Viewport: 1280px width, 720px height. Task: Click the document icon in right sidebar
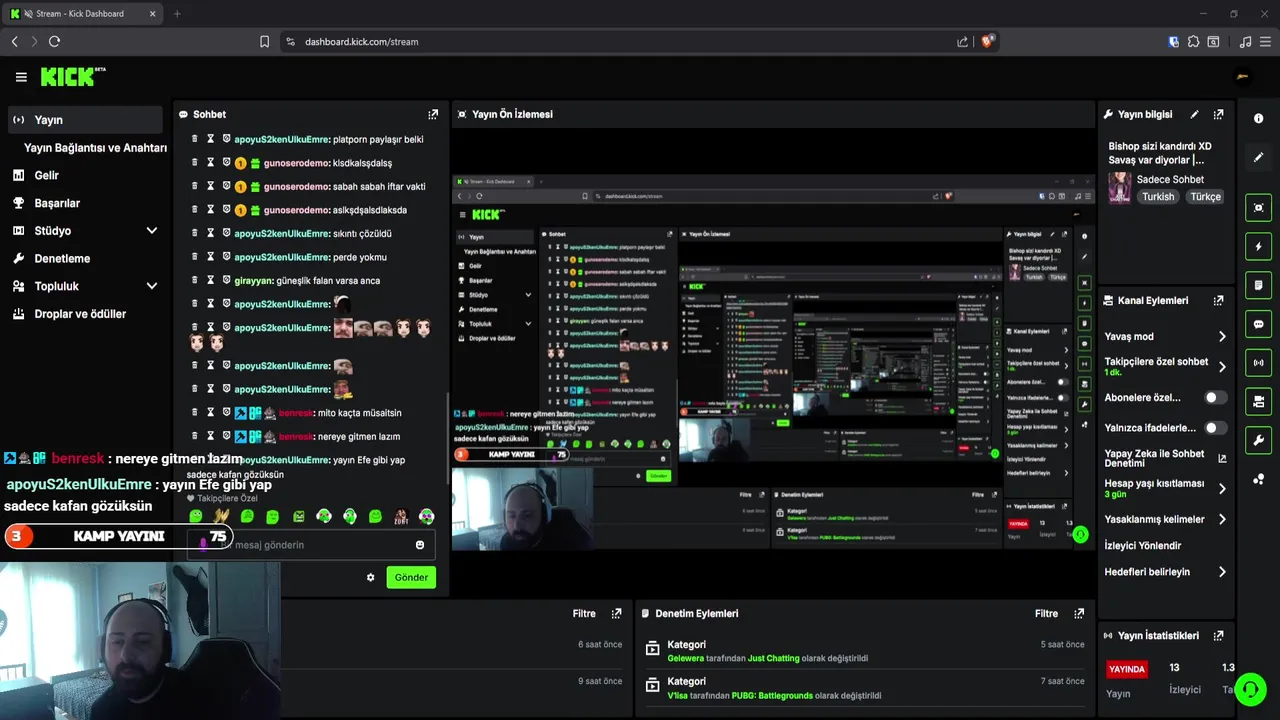coord(1259,285)
